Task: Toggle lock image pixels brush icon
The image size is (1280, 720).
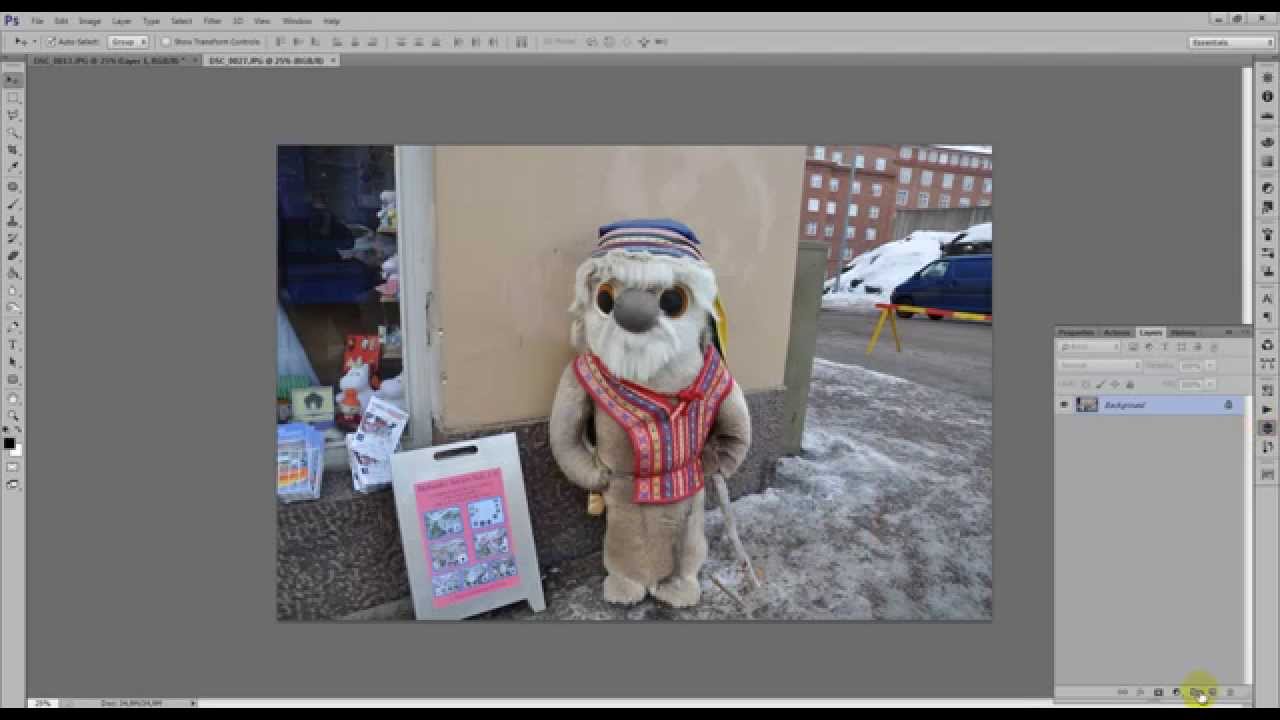Action: point(1100,384)
